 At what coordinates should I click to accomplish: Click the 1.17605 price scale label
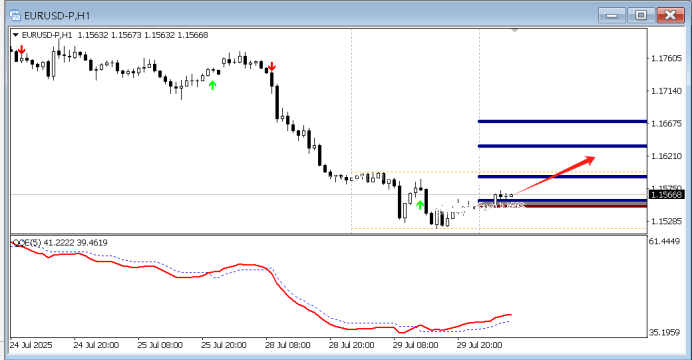pos(666,58)
